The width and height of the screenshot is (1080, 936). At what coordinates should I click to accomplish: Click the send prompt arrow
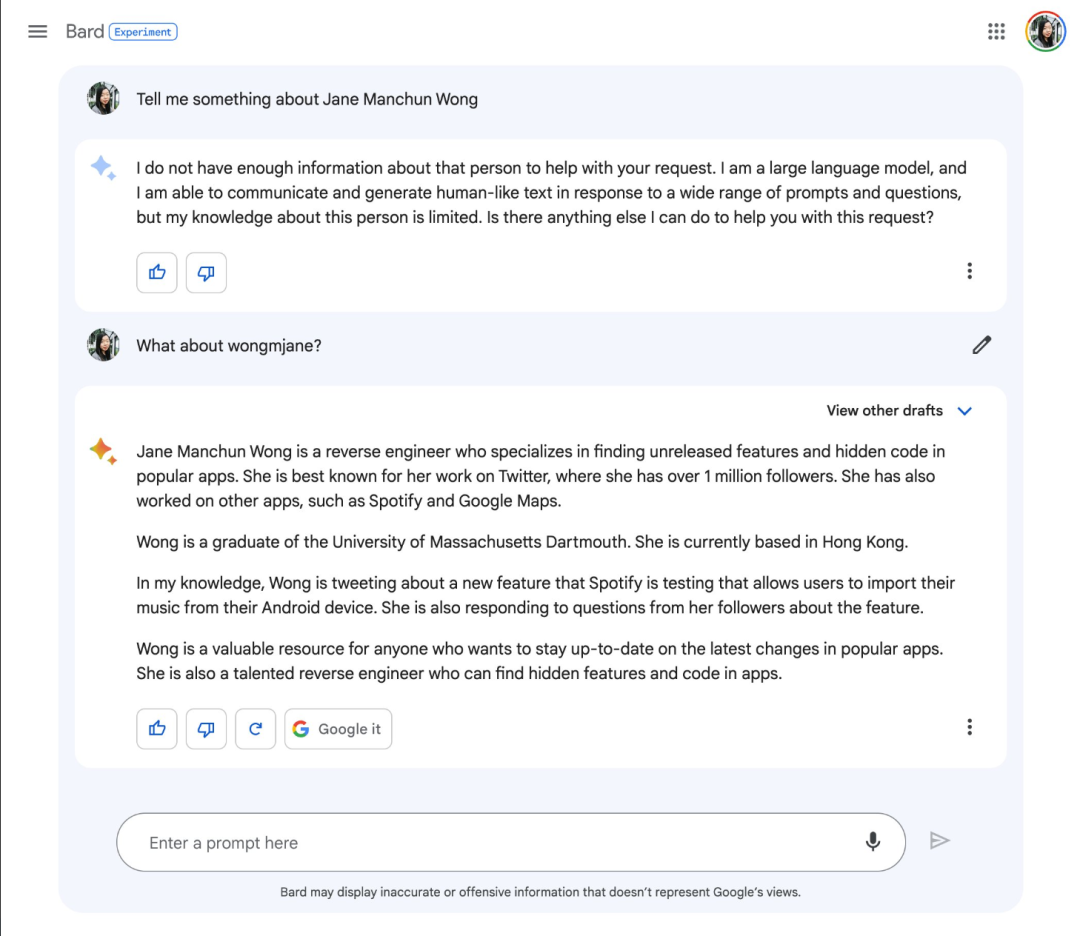(939, 841)
